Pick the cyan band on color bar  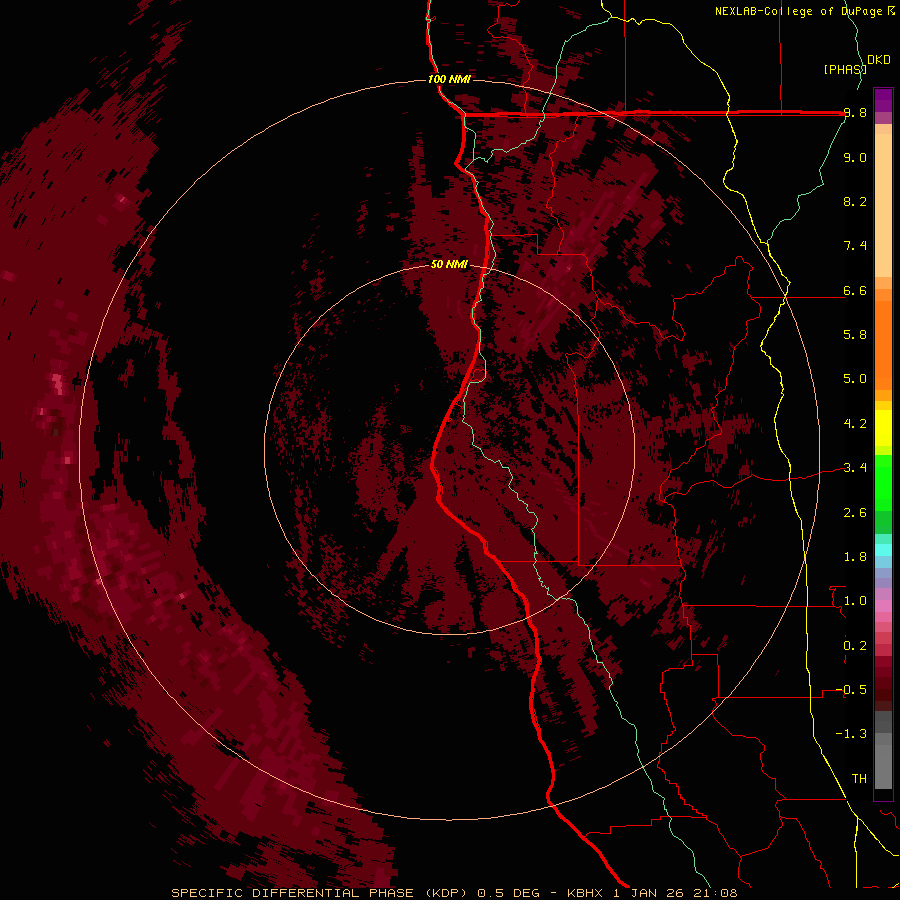coord(883,549)
